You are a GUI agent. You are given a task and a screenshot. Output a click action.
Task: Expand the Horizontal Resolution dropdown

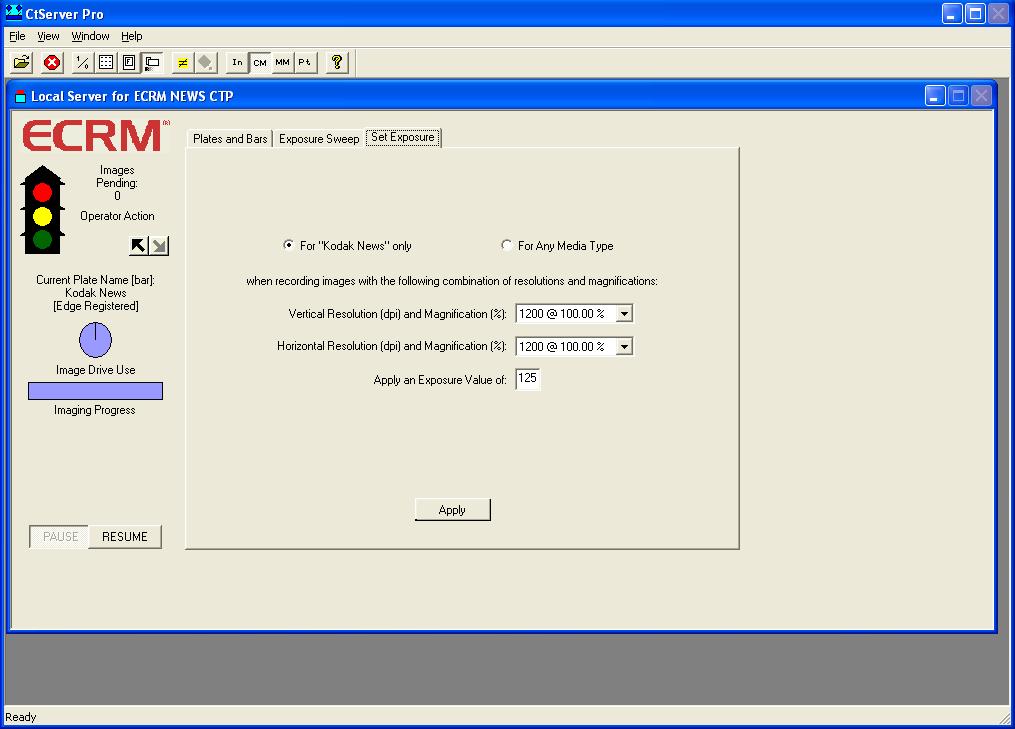pos(624,347)
